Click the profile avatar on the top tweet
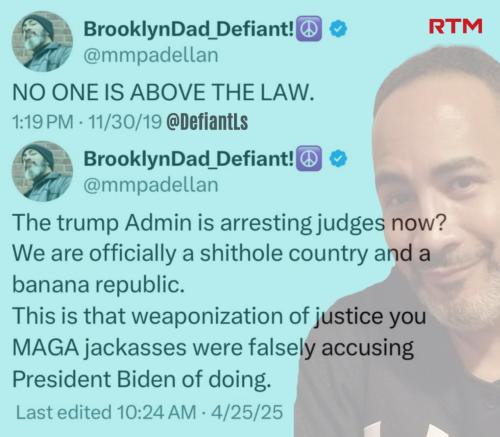Screen dimensions: 500x437 42,42
